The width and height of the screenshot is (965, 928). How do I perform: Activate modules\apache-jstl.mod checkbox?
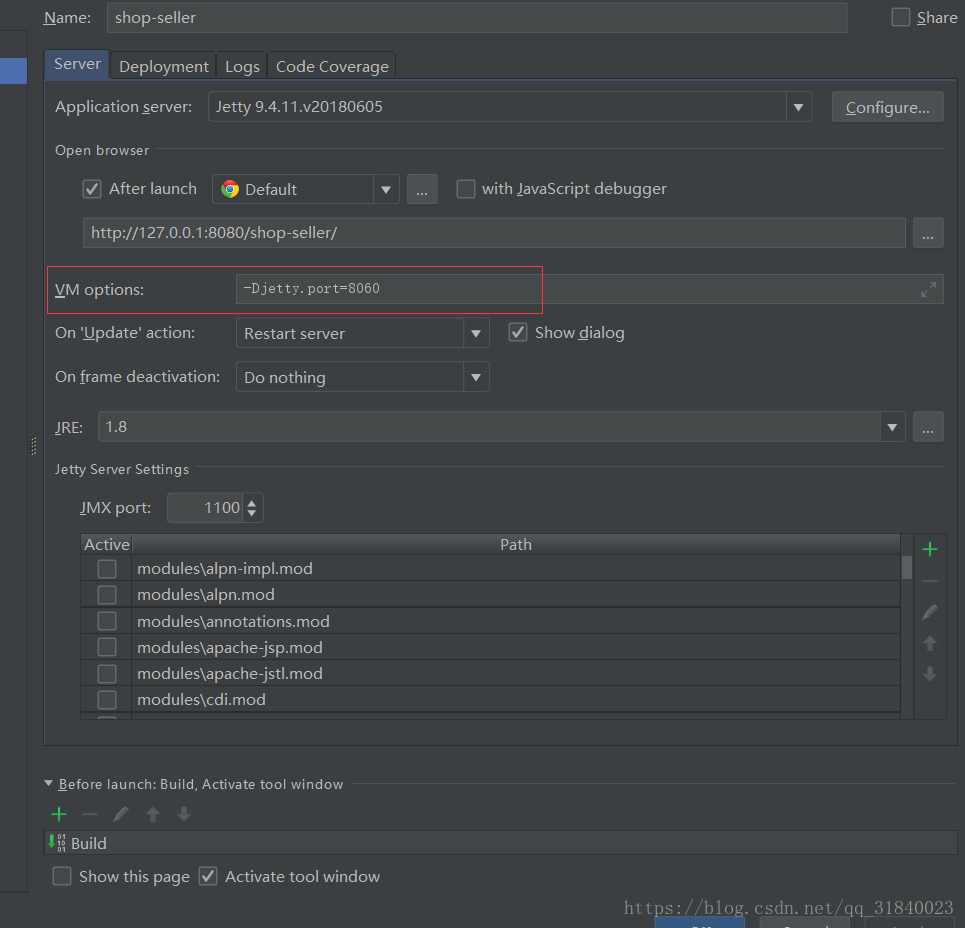107,673
